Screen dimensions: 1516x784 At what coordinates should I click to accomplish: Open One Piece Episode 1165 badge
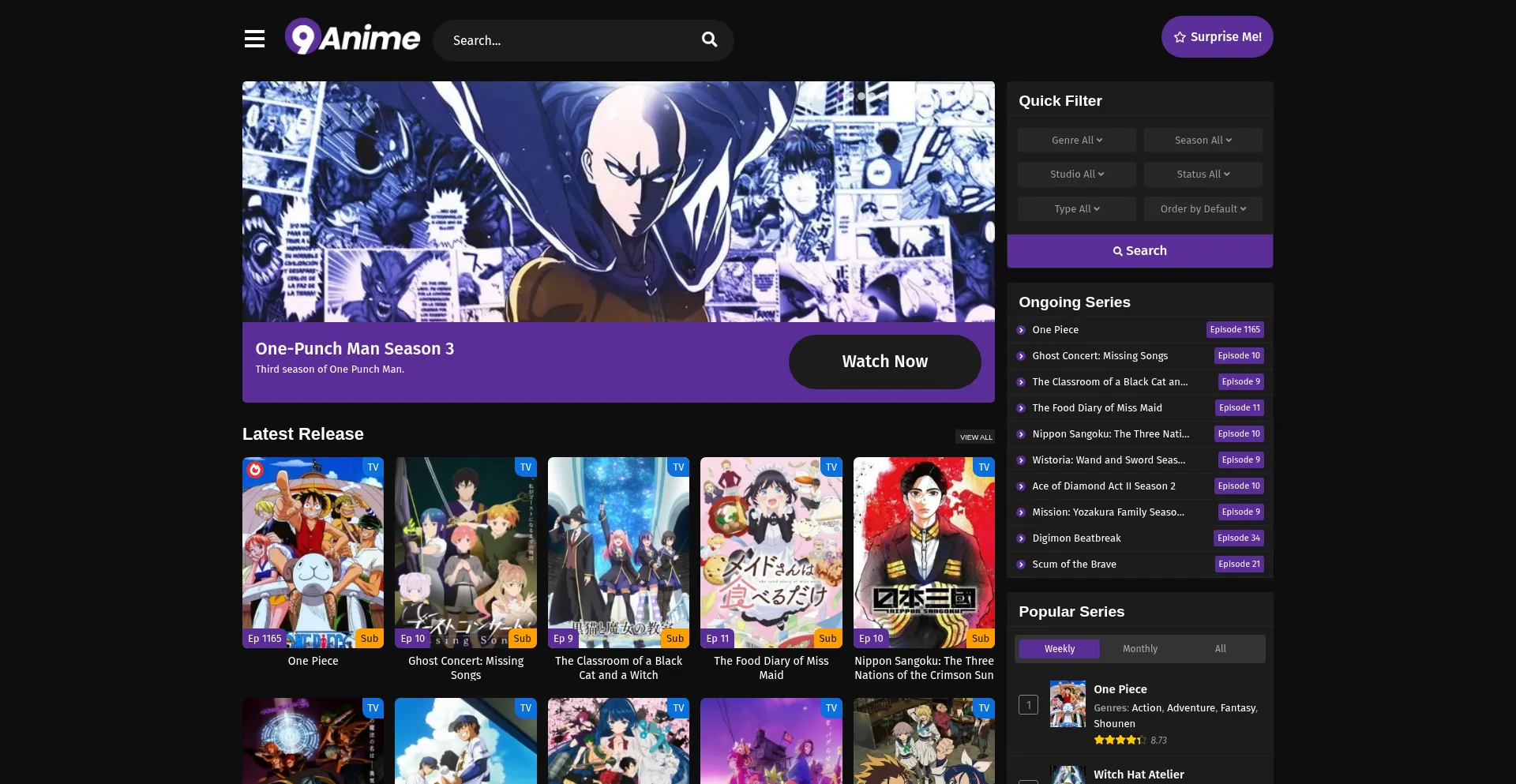pyautogui.click(x=1235, y=329)
